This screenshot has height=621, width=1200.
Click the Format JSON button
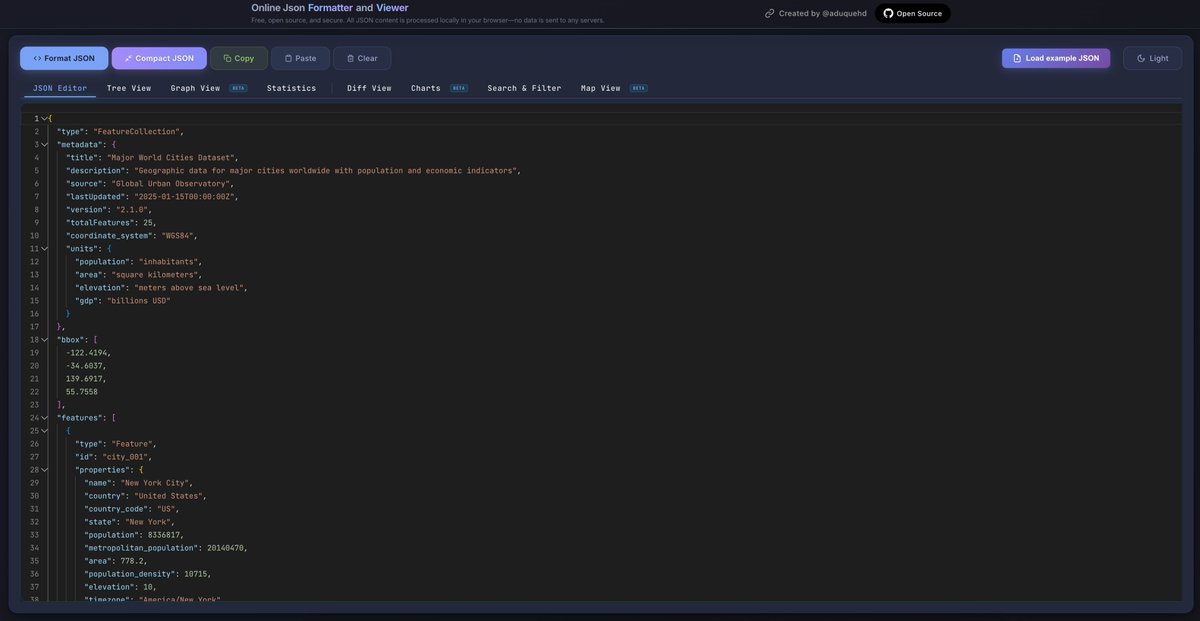(64, 58)
